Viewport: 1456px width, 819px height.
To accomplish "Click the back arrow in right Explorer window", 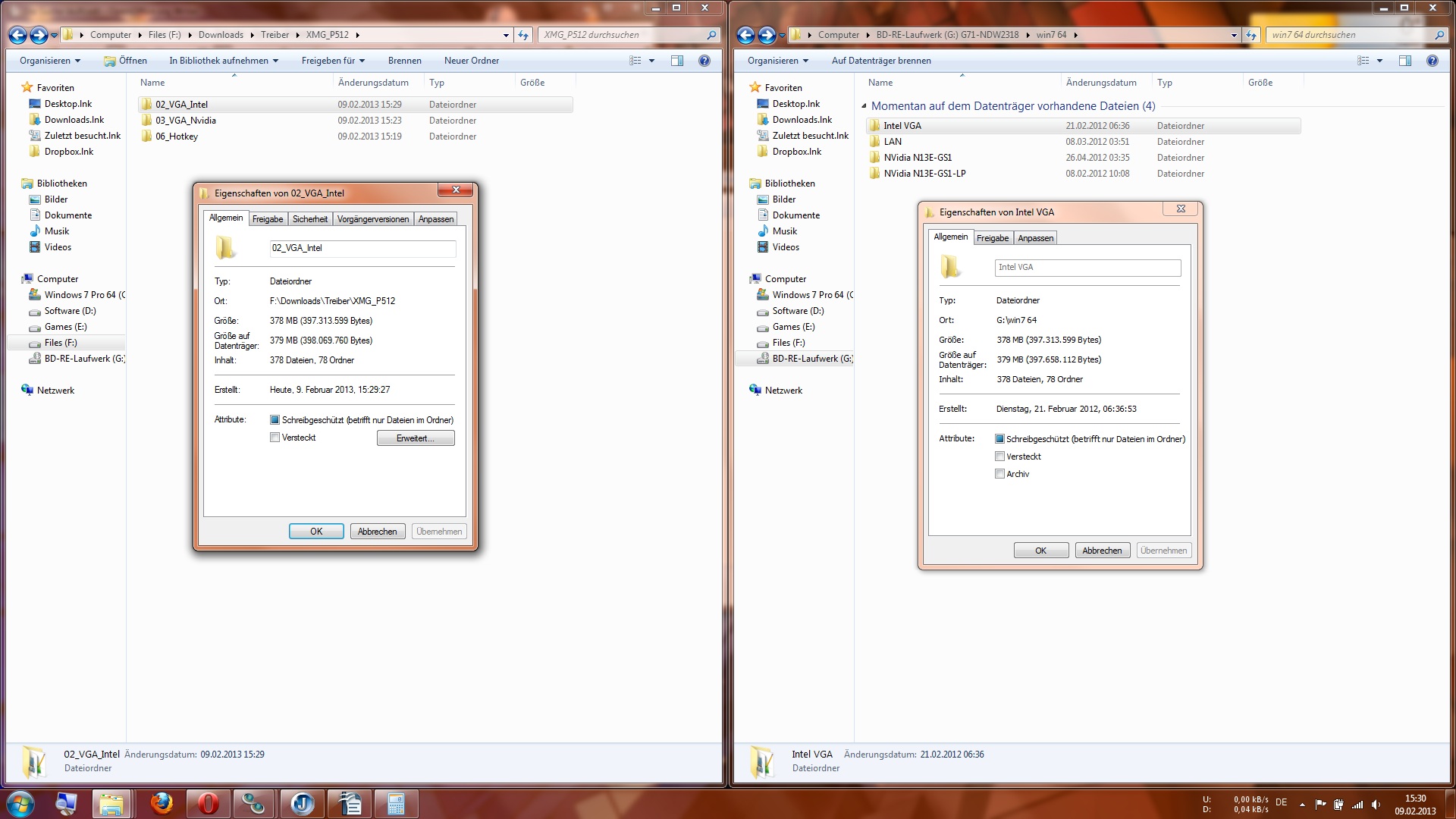I will point(745,35).
